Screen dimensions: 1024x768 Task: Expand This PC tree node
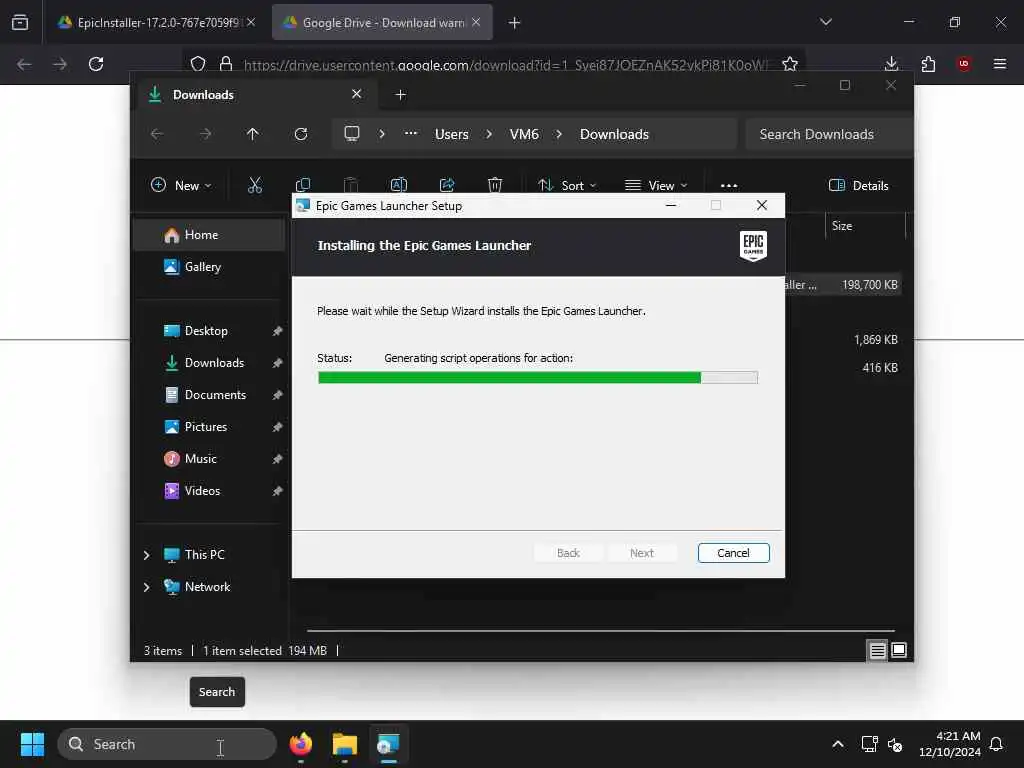point(146,554)
